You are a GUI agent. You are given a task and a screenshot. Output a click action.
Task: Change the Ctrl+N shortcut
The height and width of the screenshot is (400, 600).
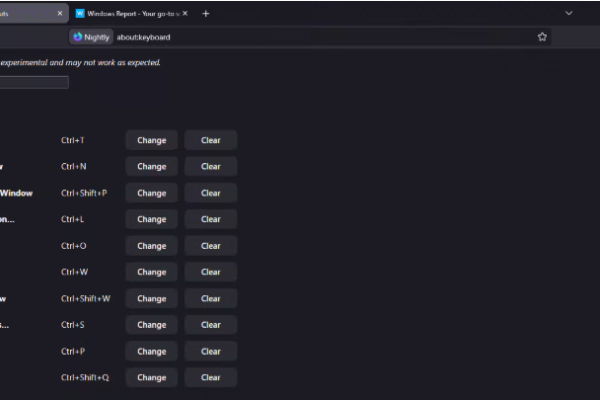click(x=151, y=166)
